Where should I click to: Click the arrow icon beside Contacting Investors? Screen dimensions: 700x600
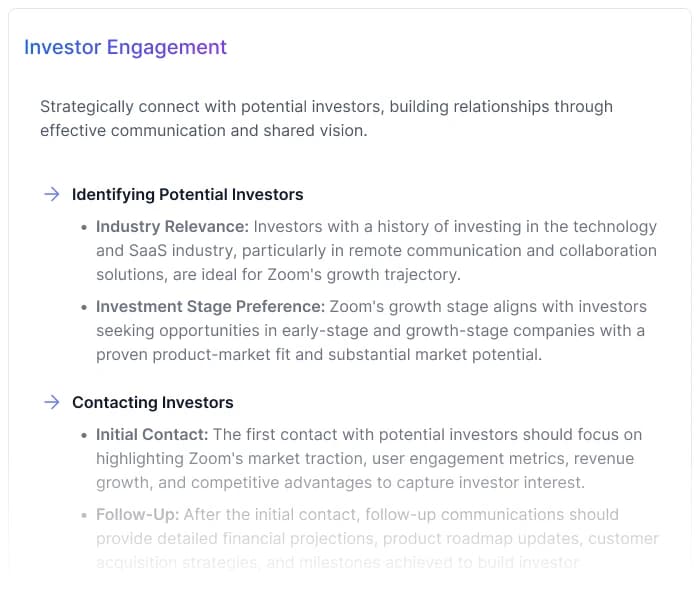point(51,402)
